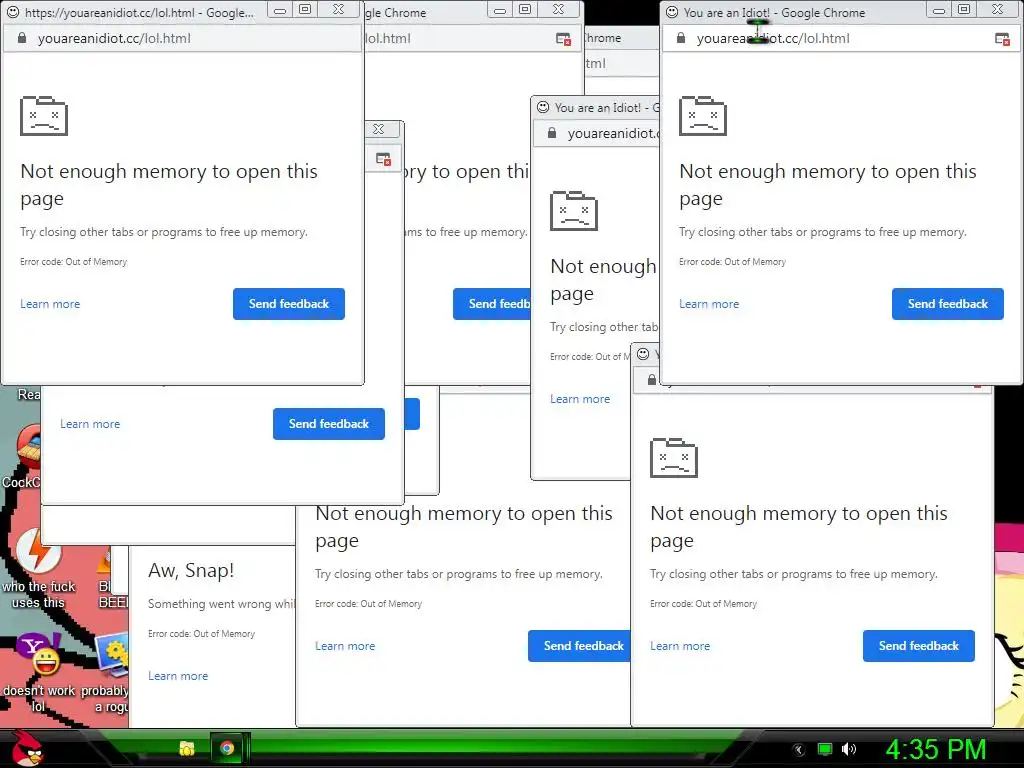Click sad-folder icon in bottom-right Chrome window
This screenshot has width=1024, height=768.
coord(674,458)
